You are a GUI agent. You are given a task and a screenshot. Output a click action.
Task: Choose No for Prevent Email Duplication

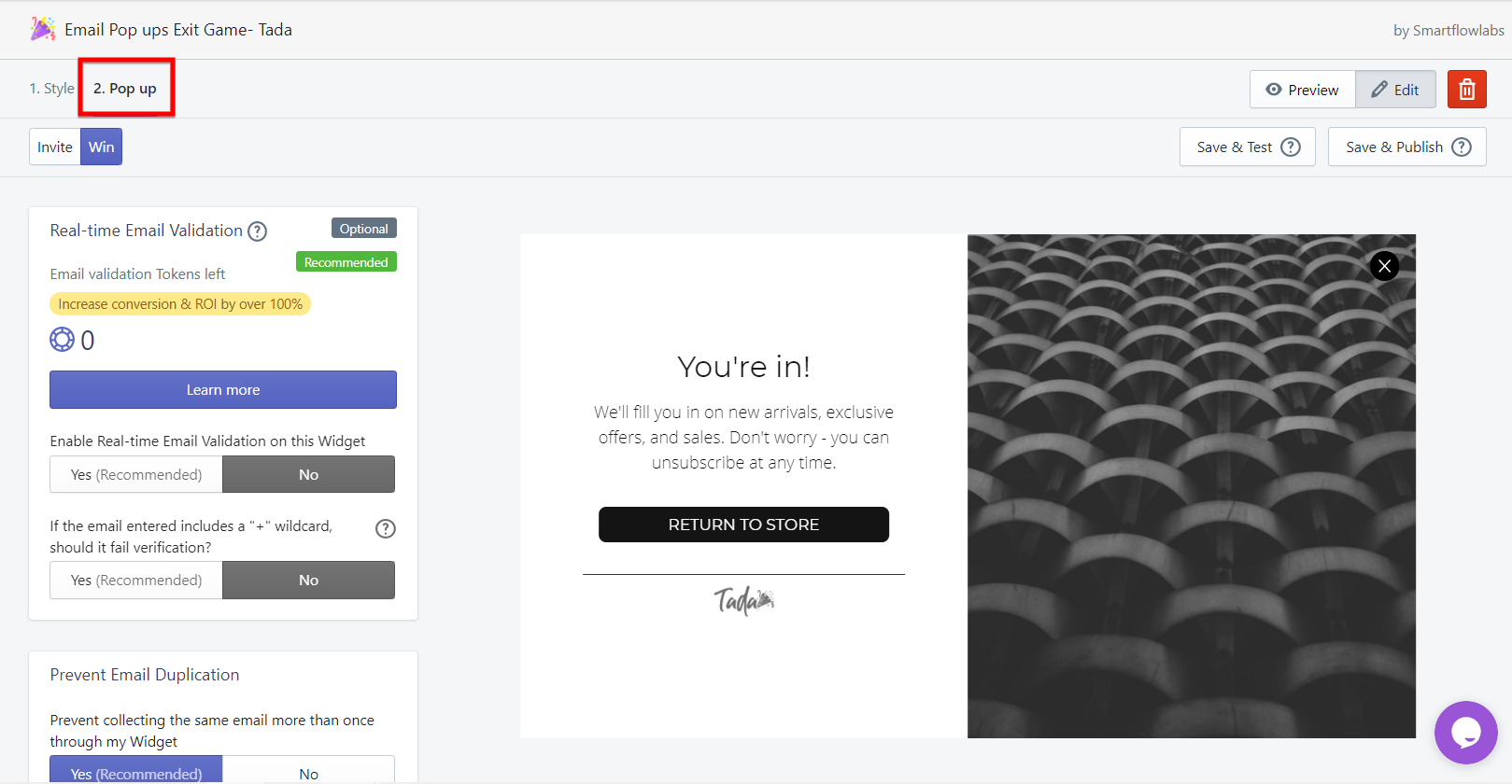click(308, 772)
